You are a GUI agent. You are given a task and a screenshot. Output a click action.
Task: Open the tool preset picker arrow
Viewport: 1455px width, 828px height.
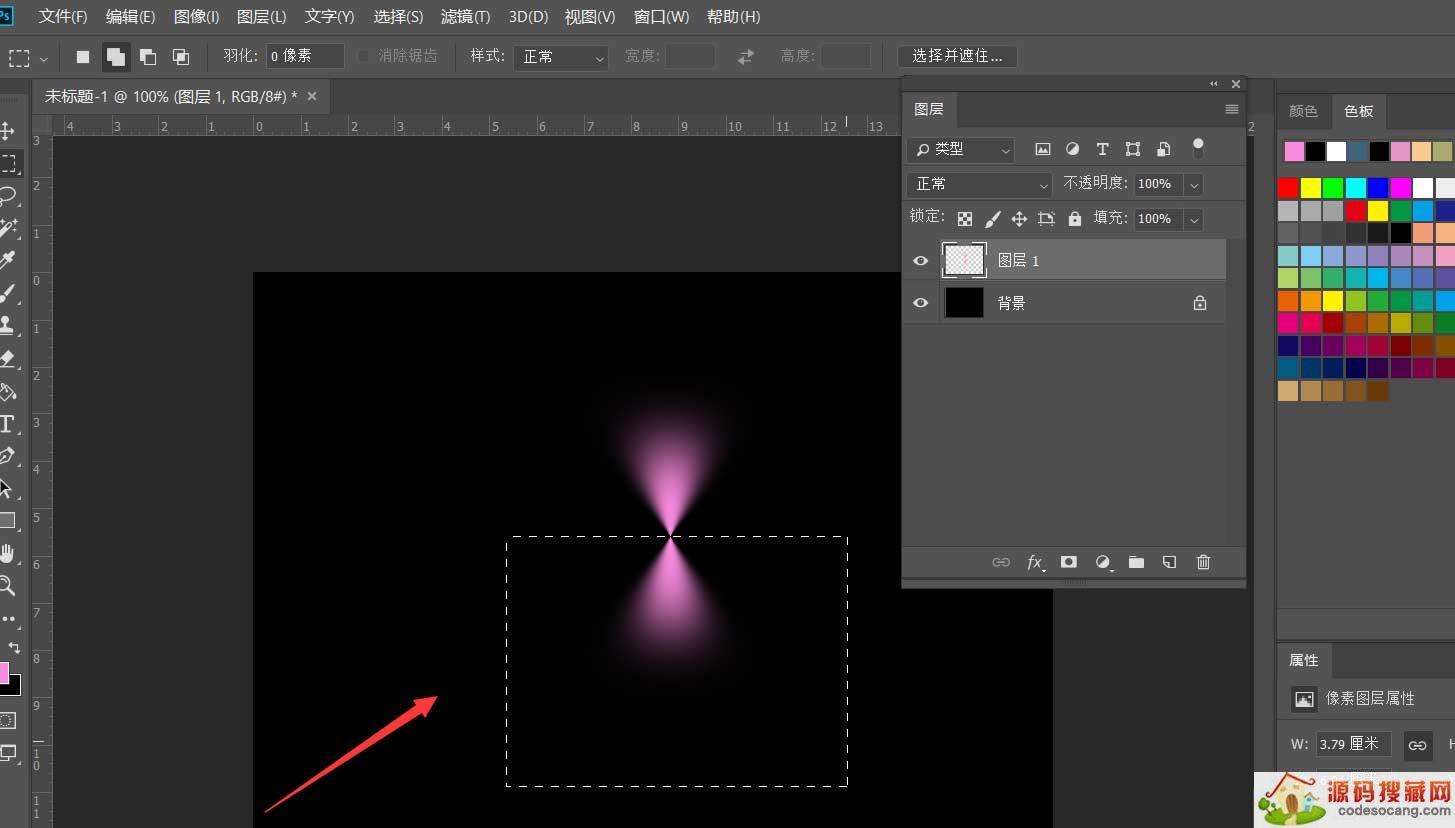tap(43, 59)
